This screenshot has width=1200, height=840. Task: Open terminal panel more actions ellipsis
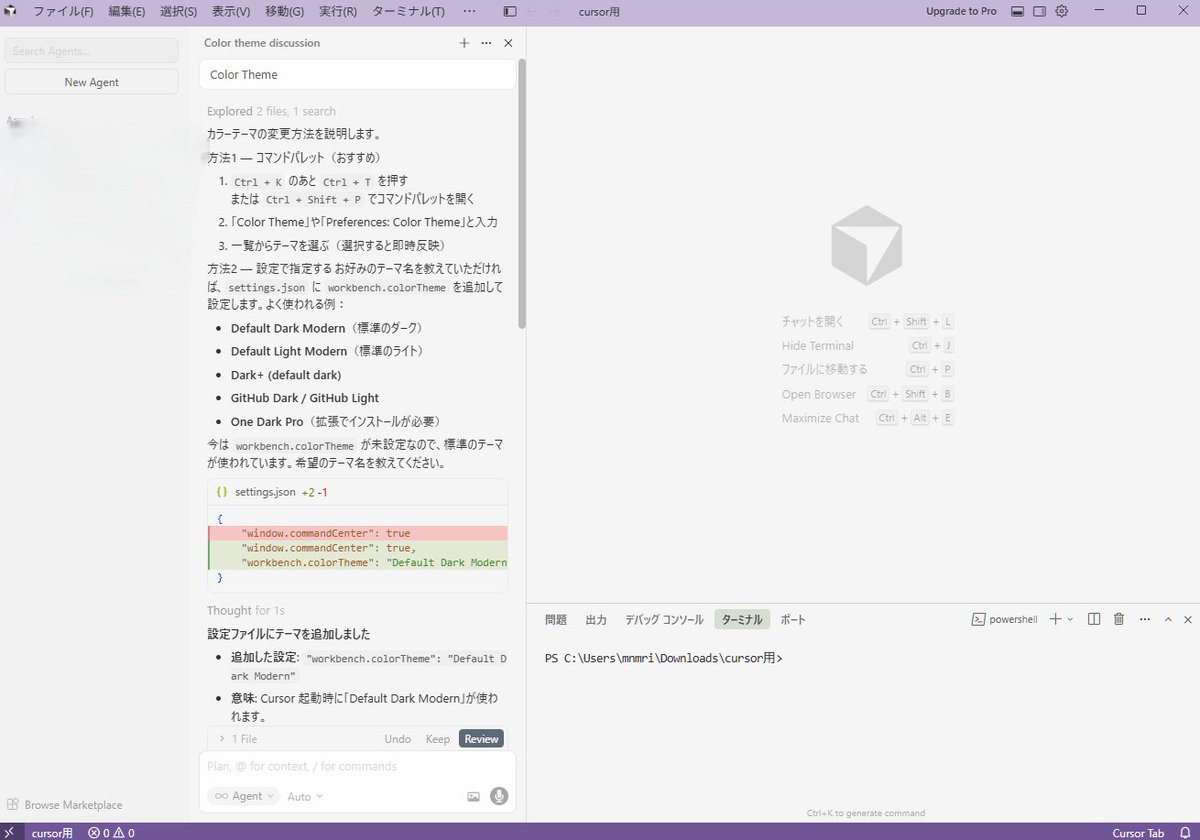pos(1144,620)
